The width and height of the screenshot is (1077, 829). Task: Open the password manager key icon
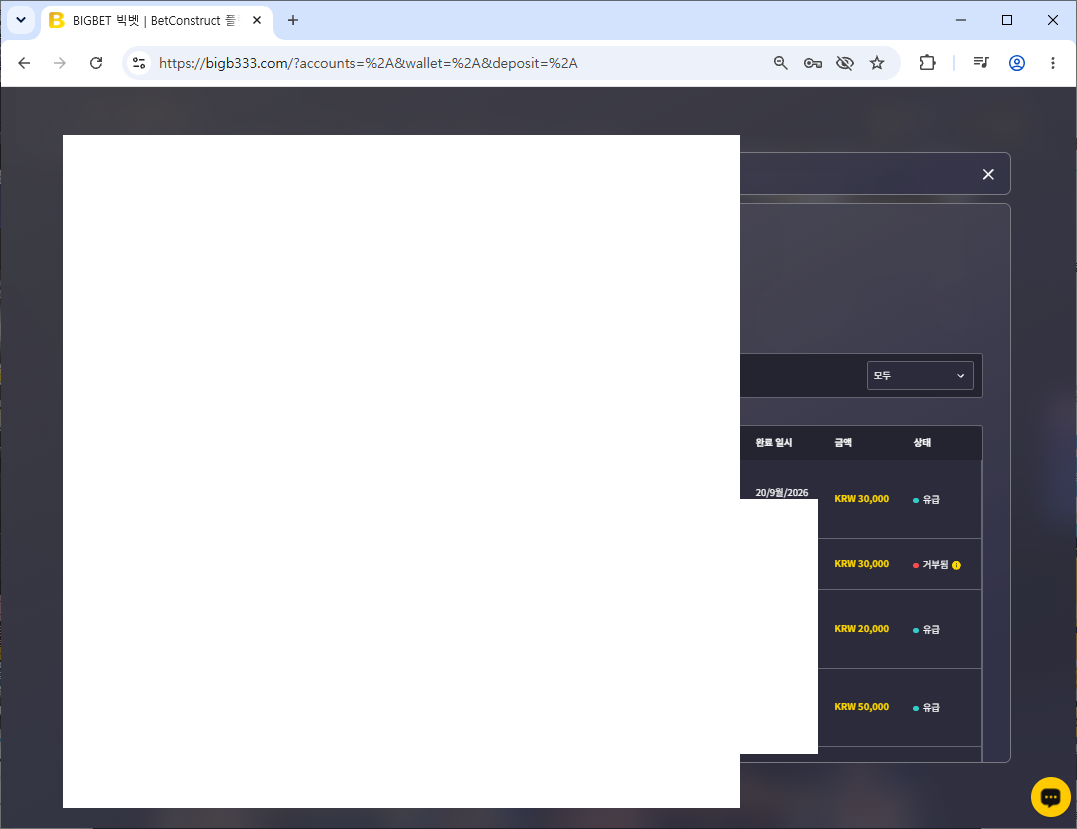813,63
